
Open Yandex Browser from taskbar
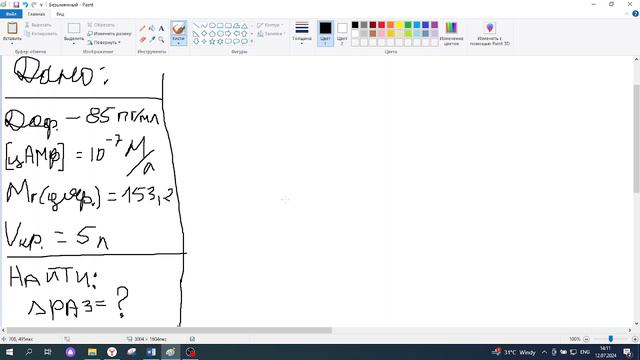click(112, 352)
